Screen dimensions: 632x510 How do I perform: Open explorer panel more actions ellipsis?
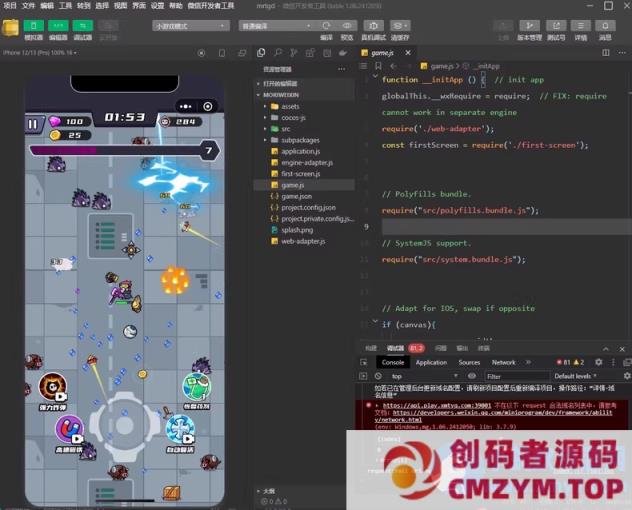pyautogui.click(x=341, y=69)
